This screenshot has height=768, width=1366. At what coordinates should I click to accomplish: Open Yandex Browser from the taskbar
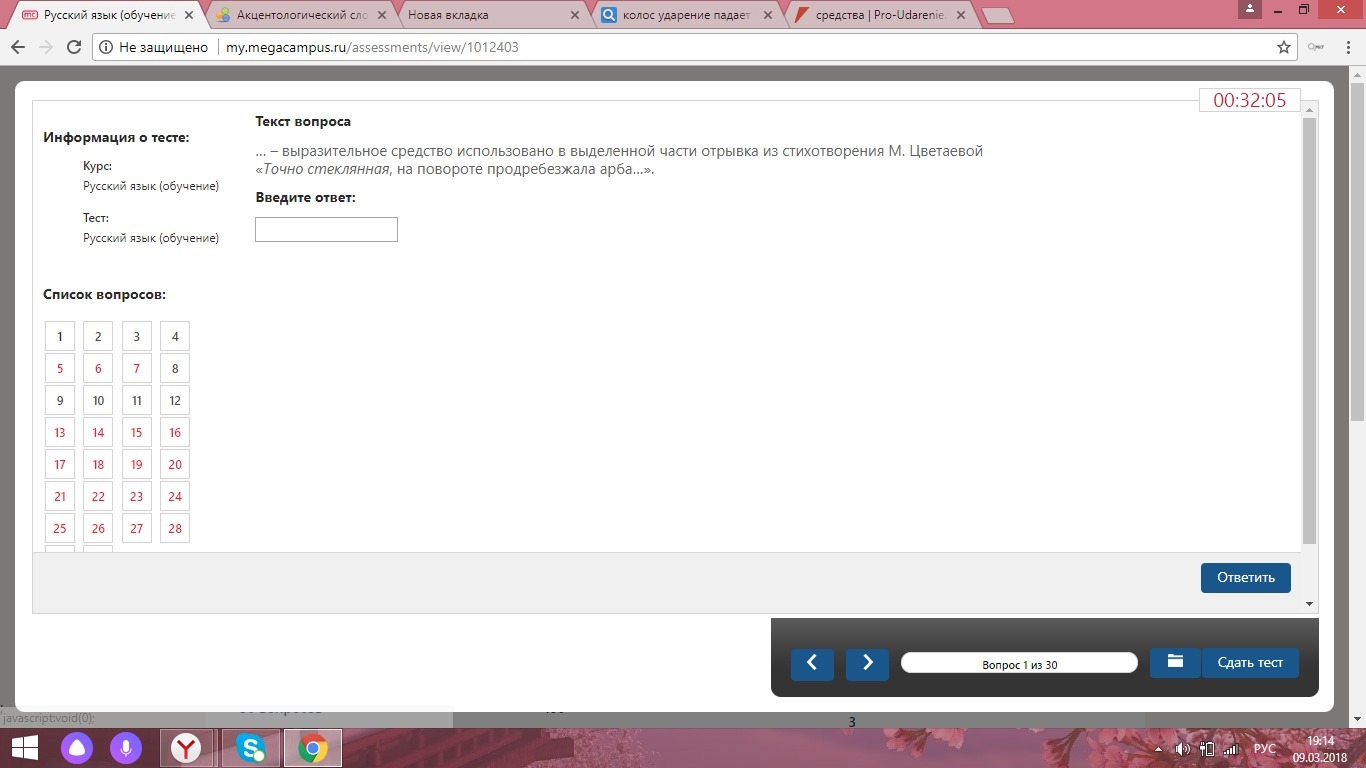[186, 748]
